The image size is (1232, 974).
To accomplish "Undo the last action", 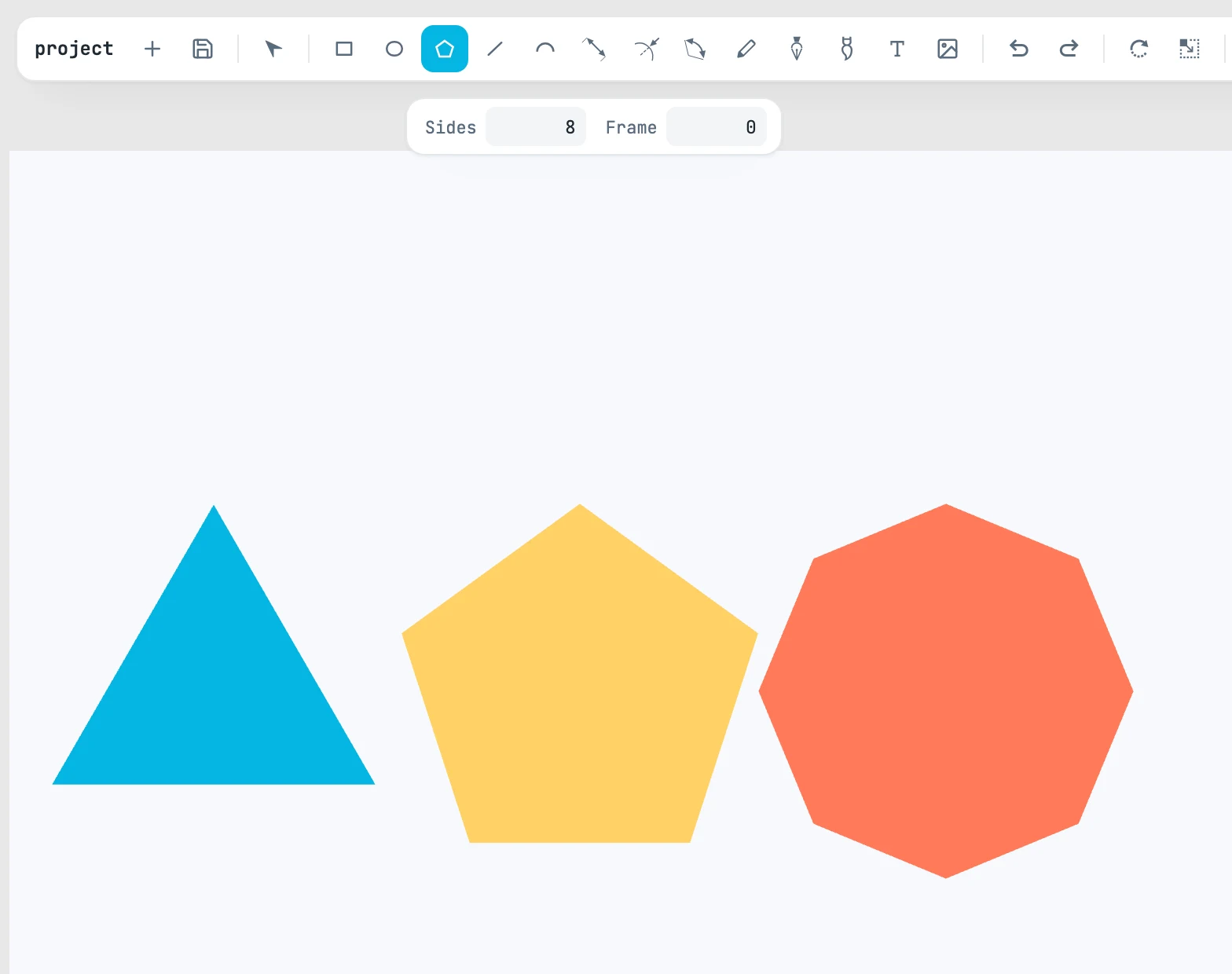I will point(1019,49).
